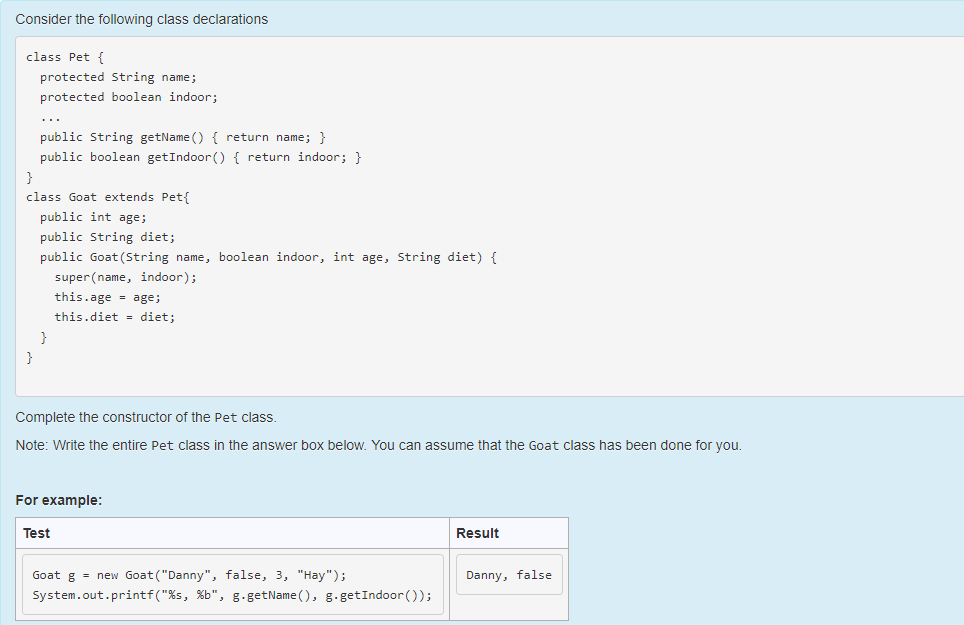Select the "class Pet {" code line

click(x=55, y=57)
